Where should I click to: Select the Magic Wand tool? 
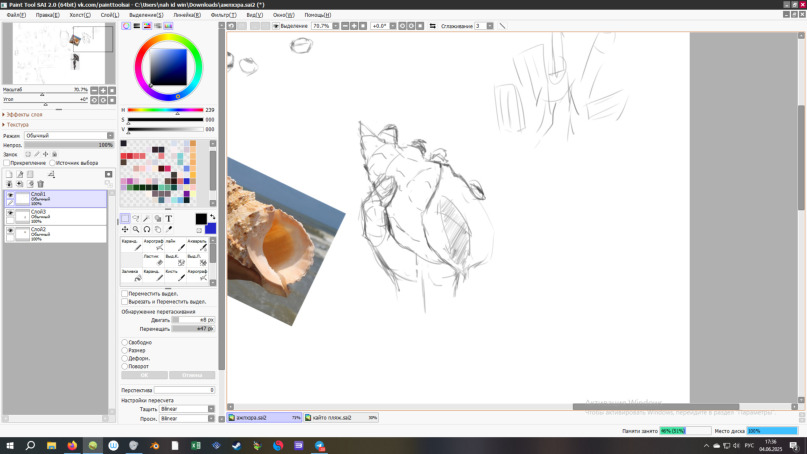[x=147, y=218]
